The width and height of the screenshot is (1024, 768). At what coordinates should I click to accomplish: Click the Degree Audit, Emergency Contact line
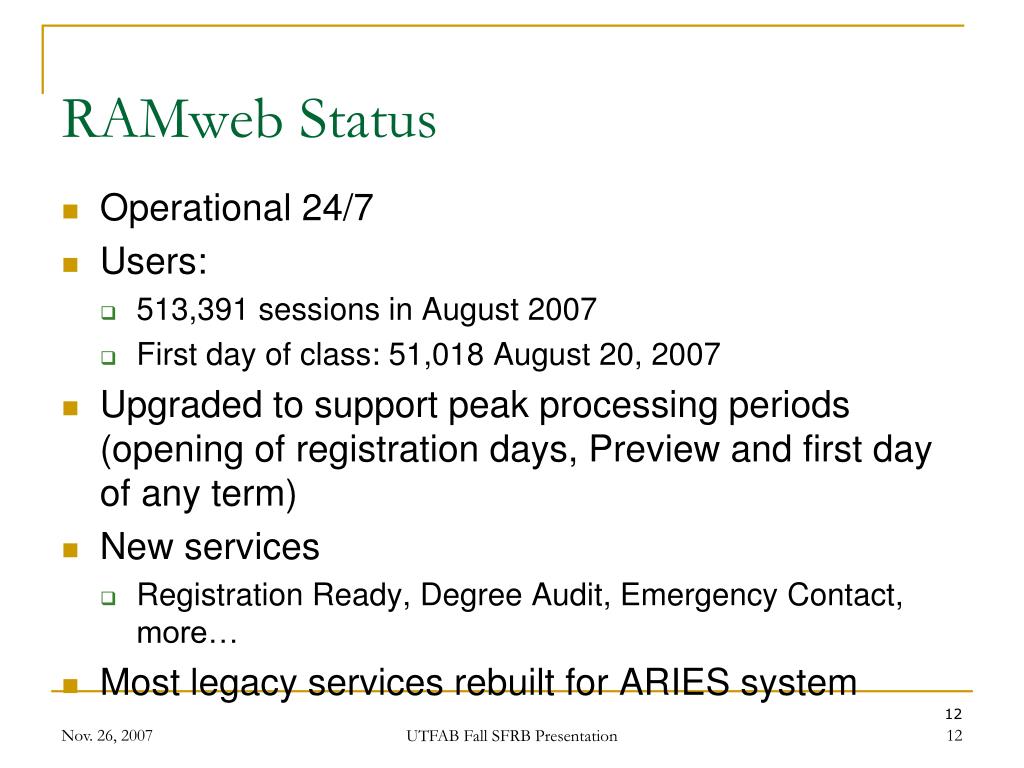pyautogui.click(x=520, y=613)
